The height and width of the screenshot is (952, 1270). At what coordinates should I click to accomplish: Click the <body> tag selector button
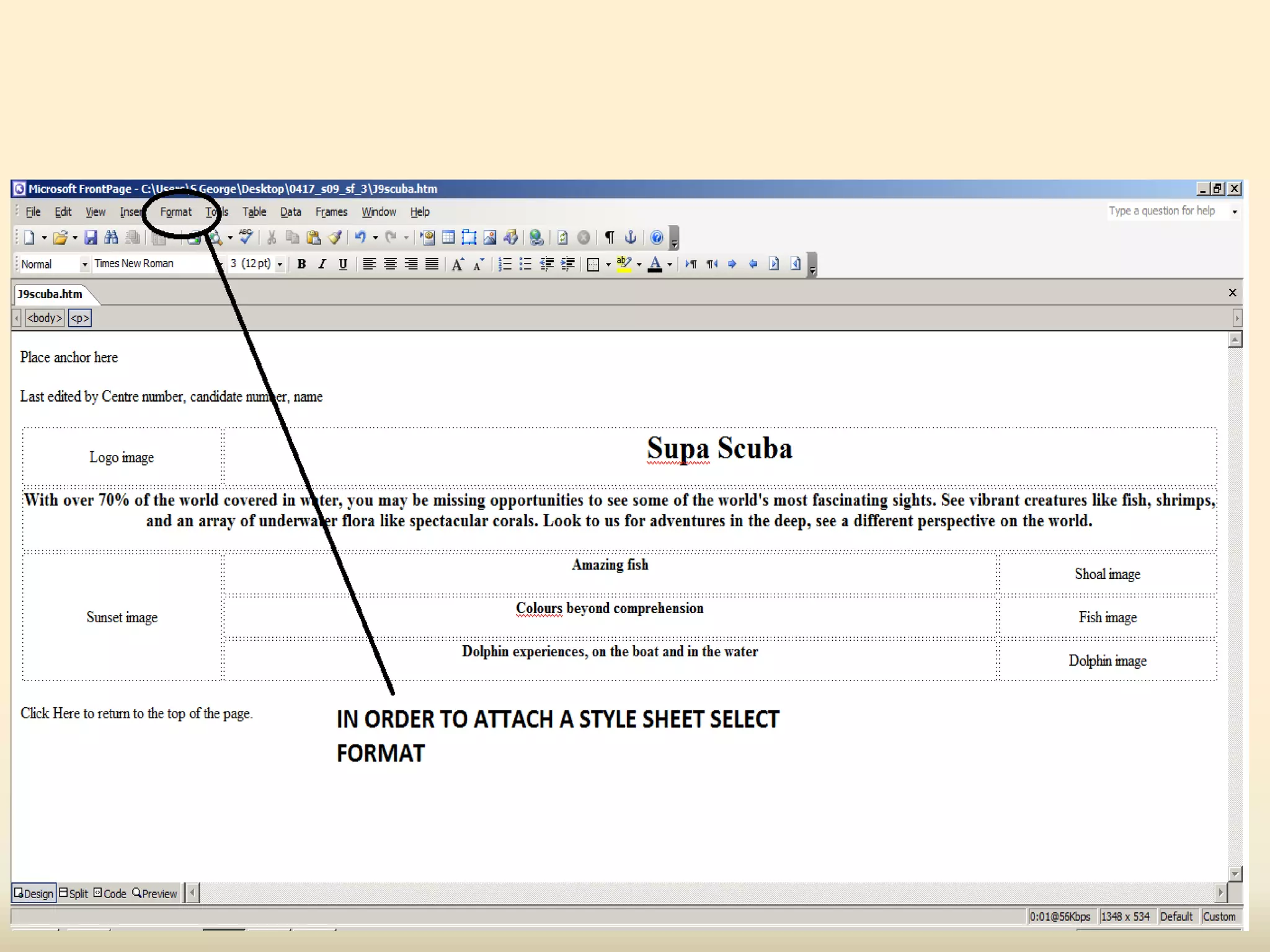tap(45, 318)
